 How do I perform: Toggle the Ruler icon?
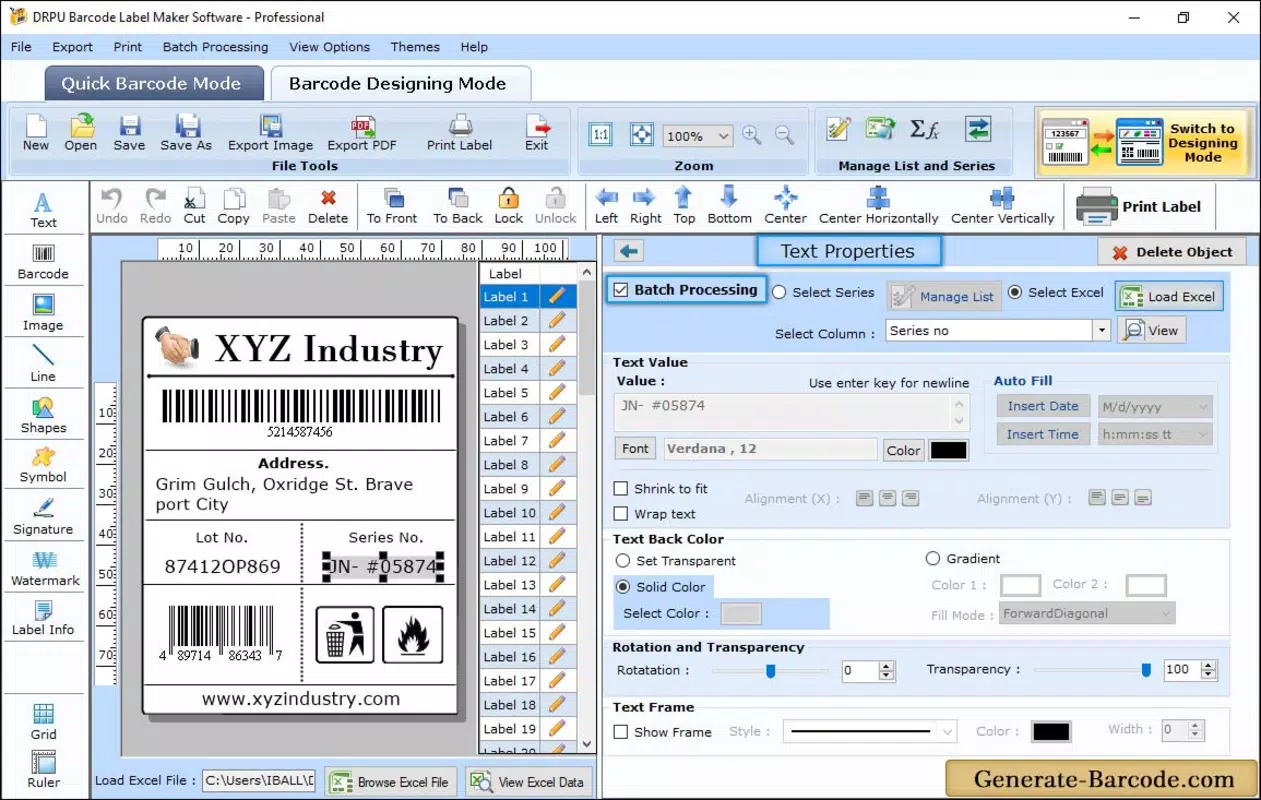point(43,763)
